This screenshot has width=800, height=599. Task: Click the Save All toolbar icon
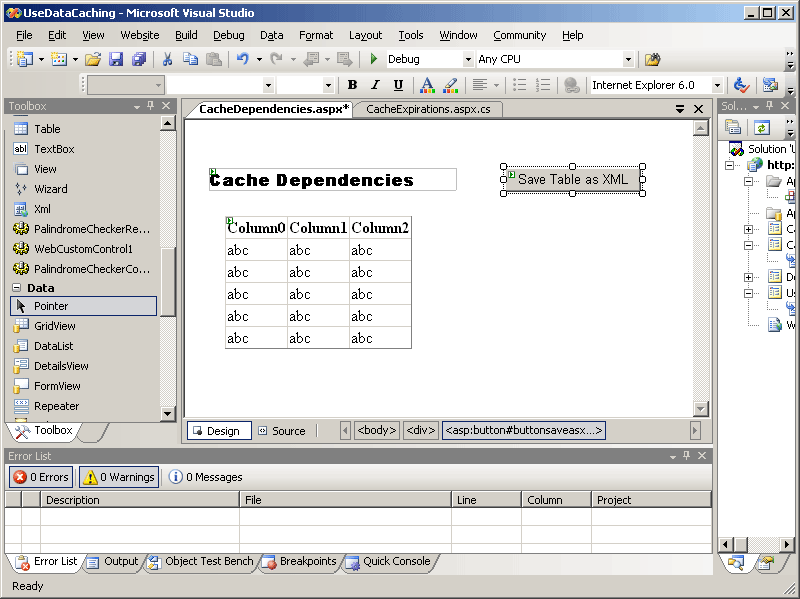[139, 60]
